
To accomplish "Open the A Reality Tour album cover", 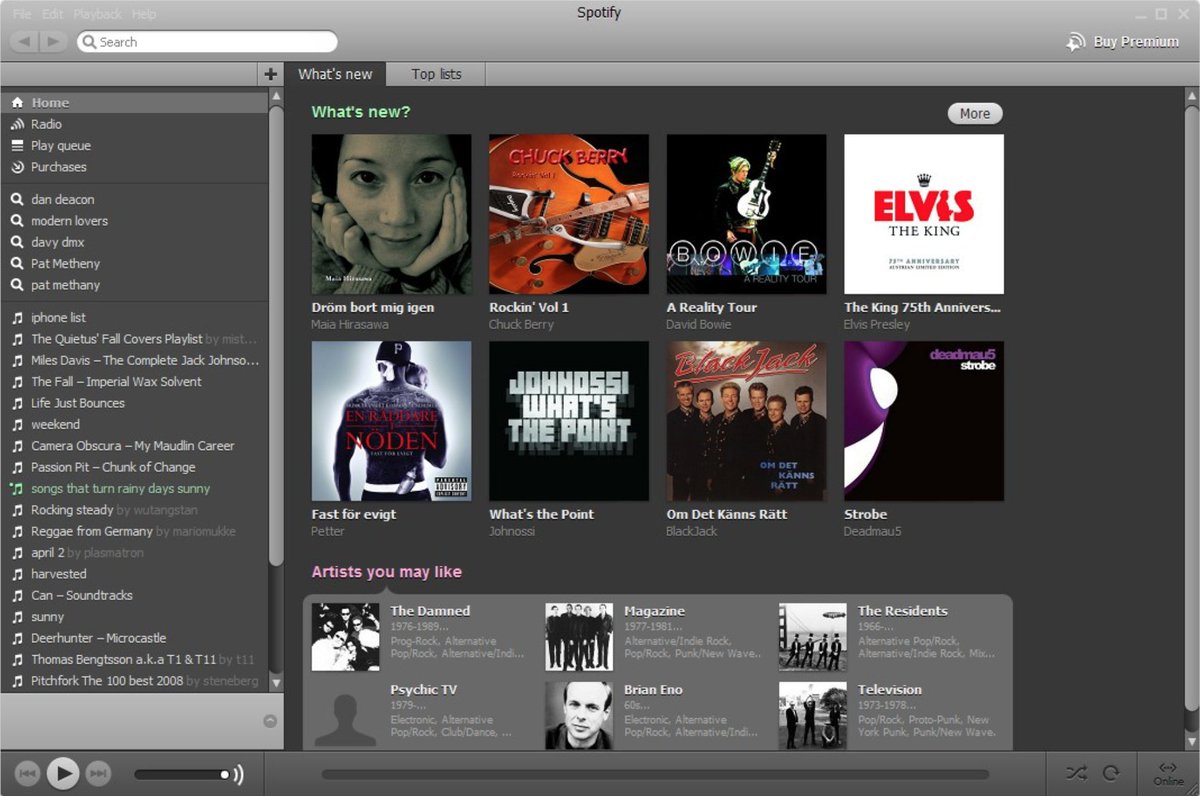I will tap(746, 214).
